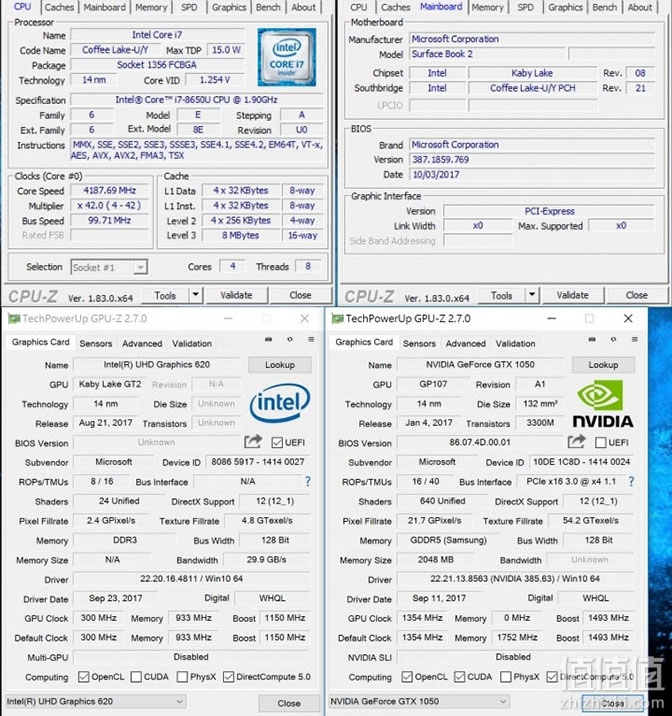672x716 pixels.
Task: Click the screenshot camera icon in the NVIDIA GPU-Z window
Action: coord(592,339)
